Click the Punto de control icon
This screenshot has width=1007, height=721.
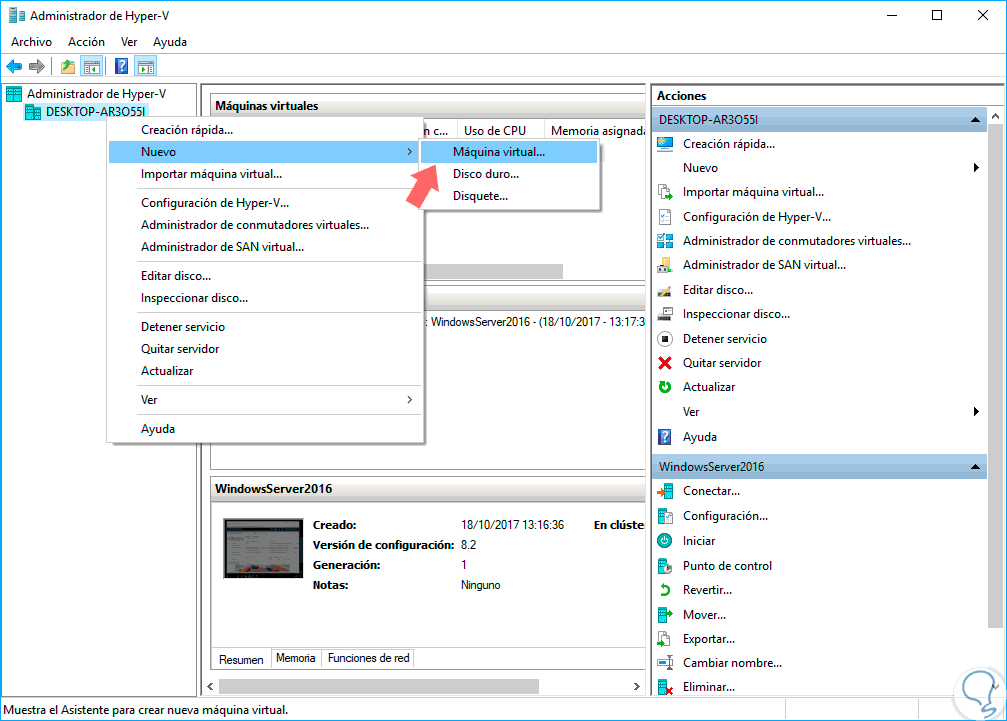(665, 566)
